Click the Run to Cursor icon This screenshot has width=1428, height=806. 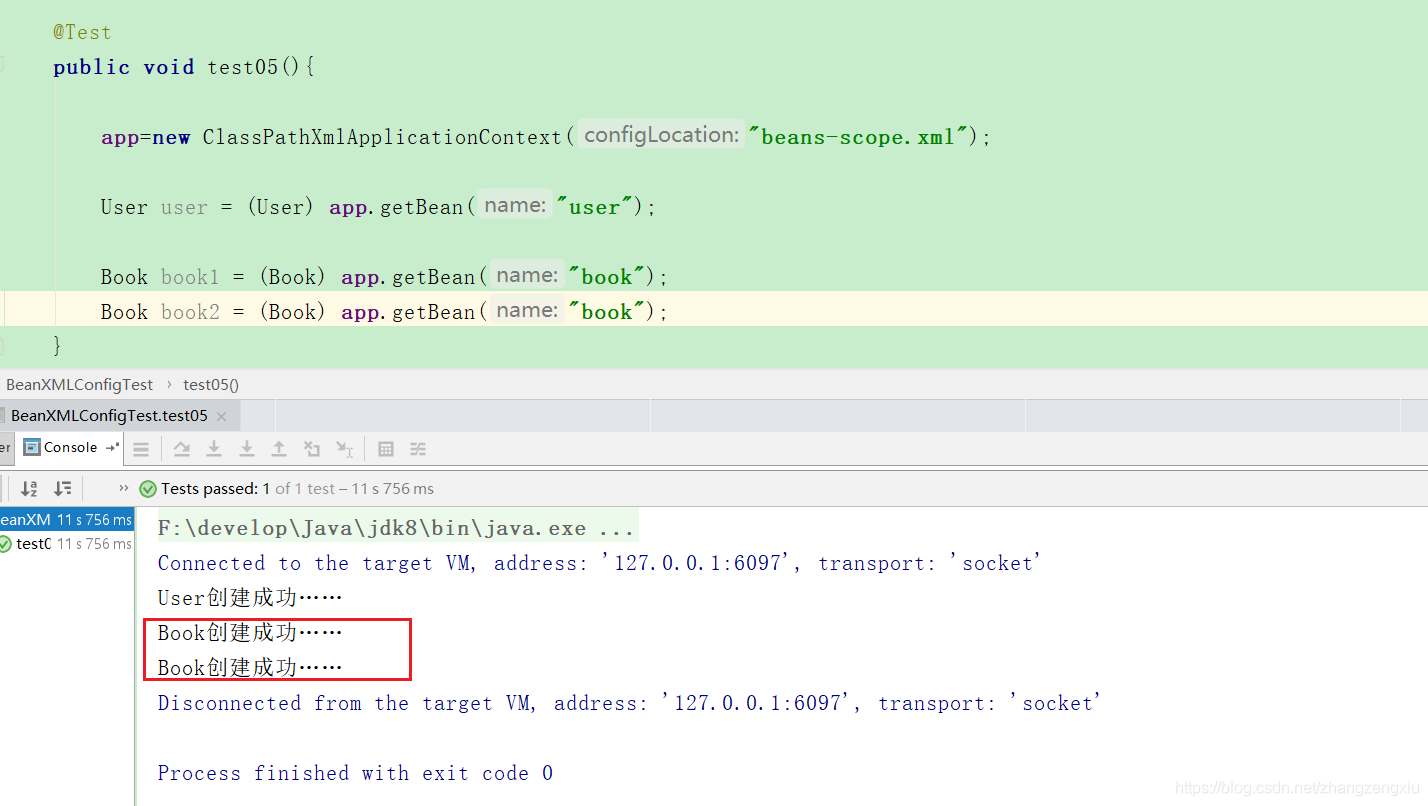[x=345, y=449]
